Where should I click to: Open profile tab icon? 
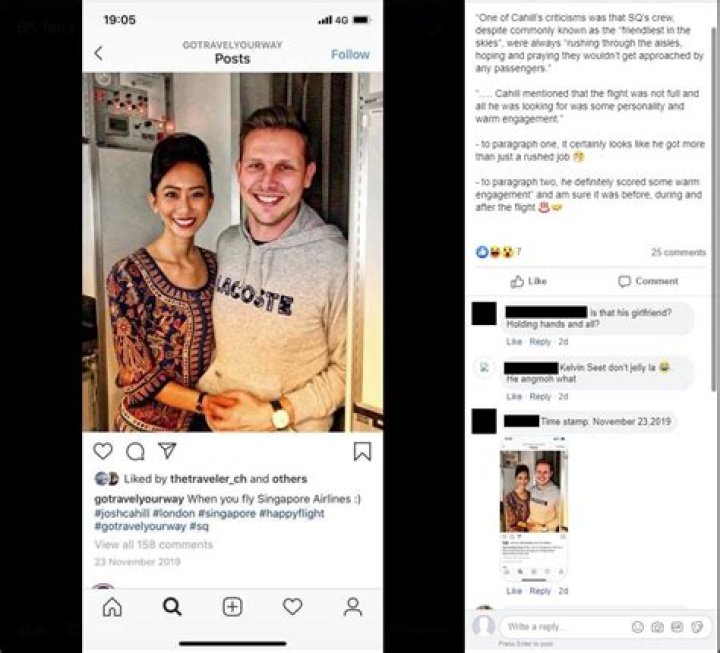(x=353, y=607)
